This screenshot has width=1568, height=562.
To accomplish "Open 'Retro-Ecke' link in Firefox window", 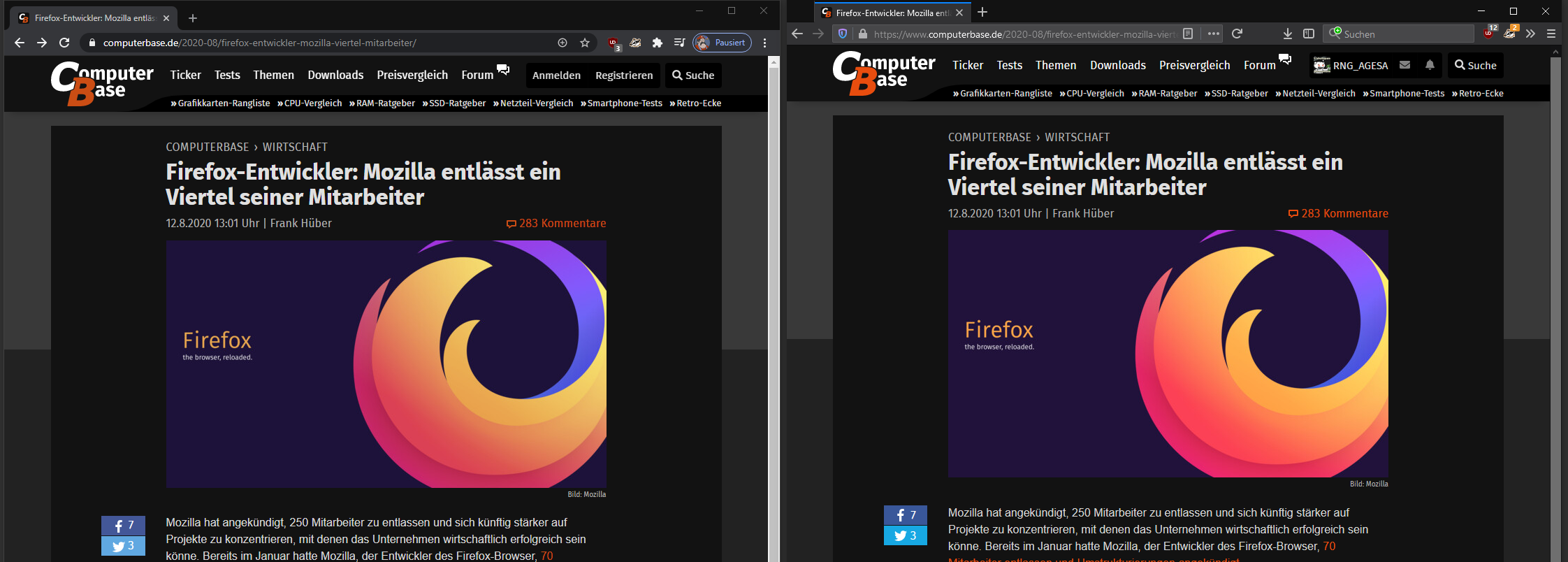I will (x=1478, y=94).
